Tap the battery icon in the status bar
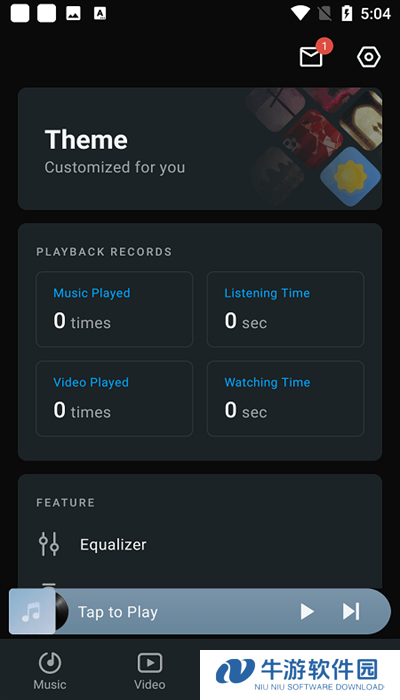400x700 pixels. click(x=347, y=13)
